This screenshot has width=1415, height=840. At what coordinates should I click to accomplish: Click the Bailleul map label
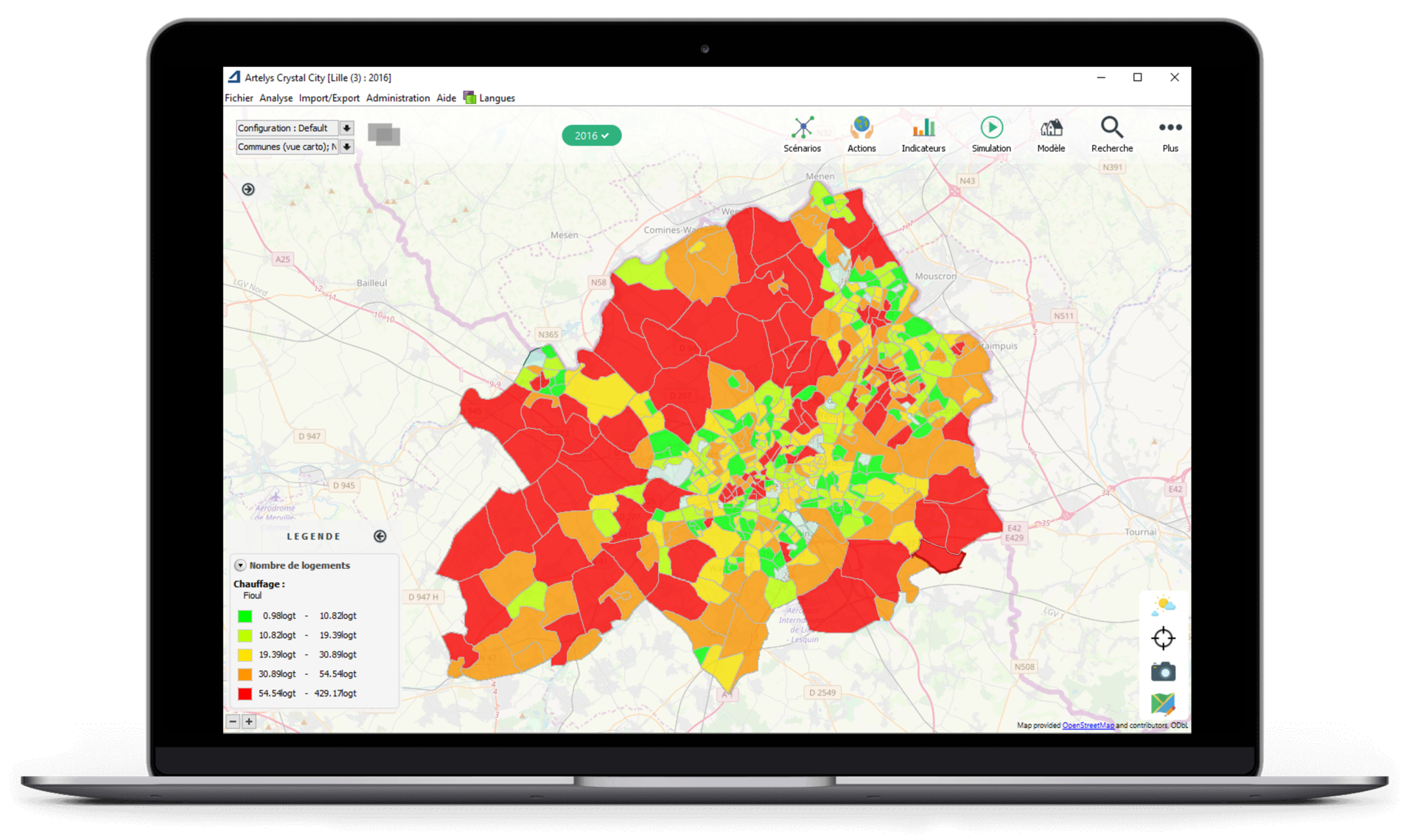pos(371,283)
